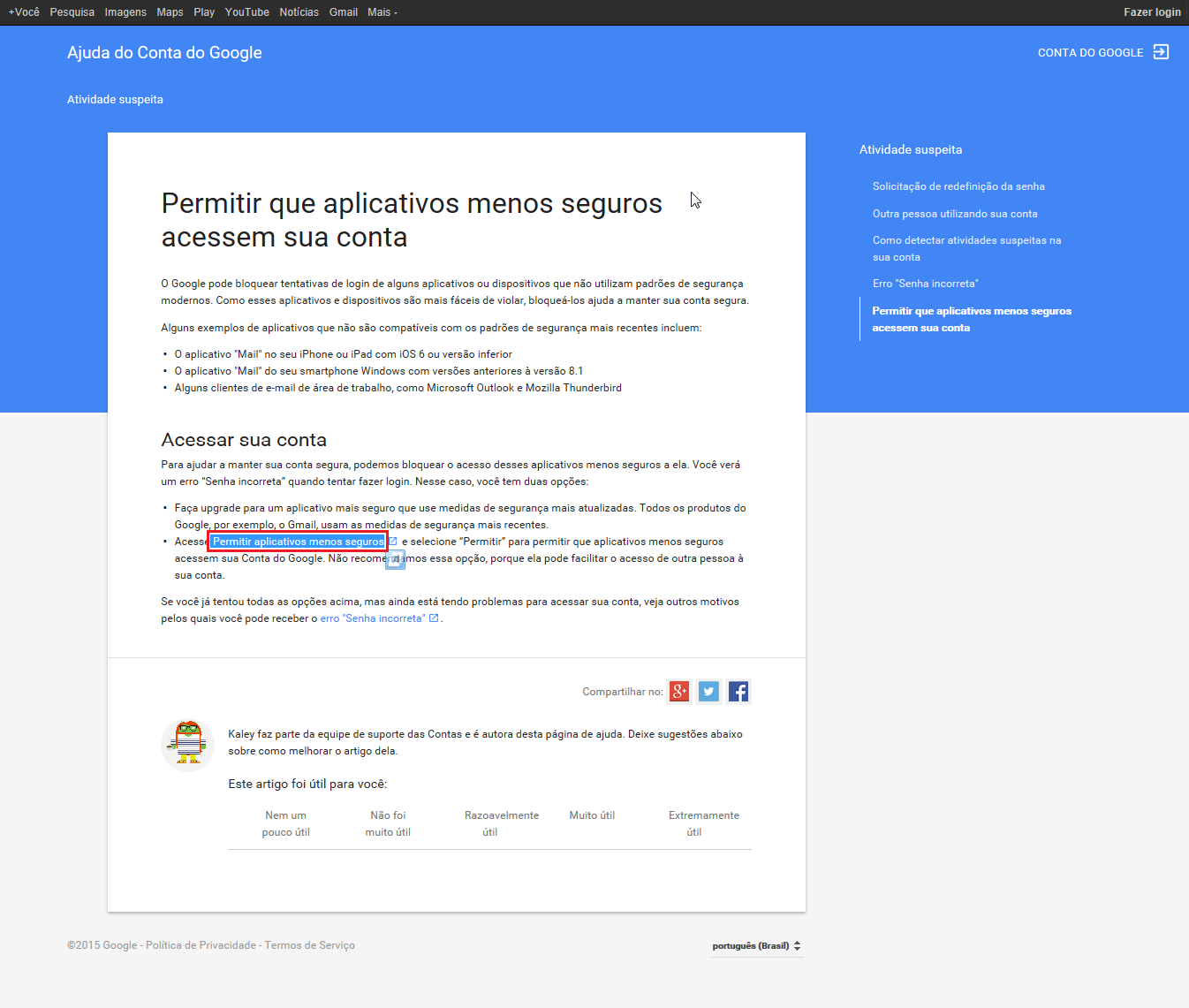Open Política de Privacidade in the footer
The height and width of the screenshot is (1008, 1189).
(201, 945)
